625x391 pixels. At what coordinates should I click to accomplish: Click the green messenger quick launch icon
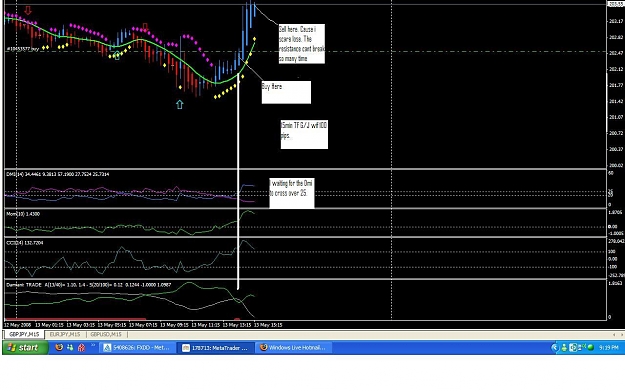[x=70, y=348]
